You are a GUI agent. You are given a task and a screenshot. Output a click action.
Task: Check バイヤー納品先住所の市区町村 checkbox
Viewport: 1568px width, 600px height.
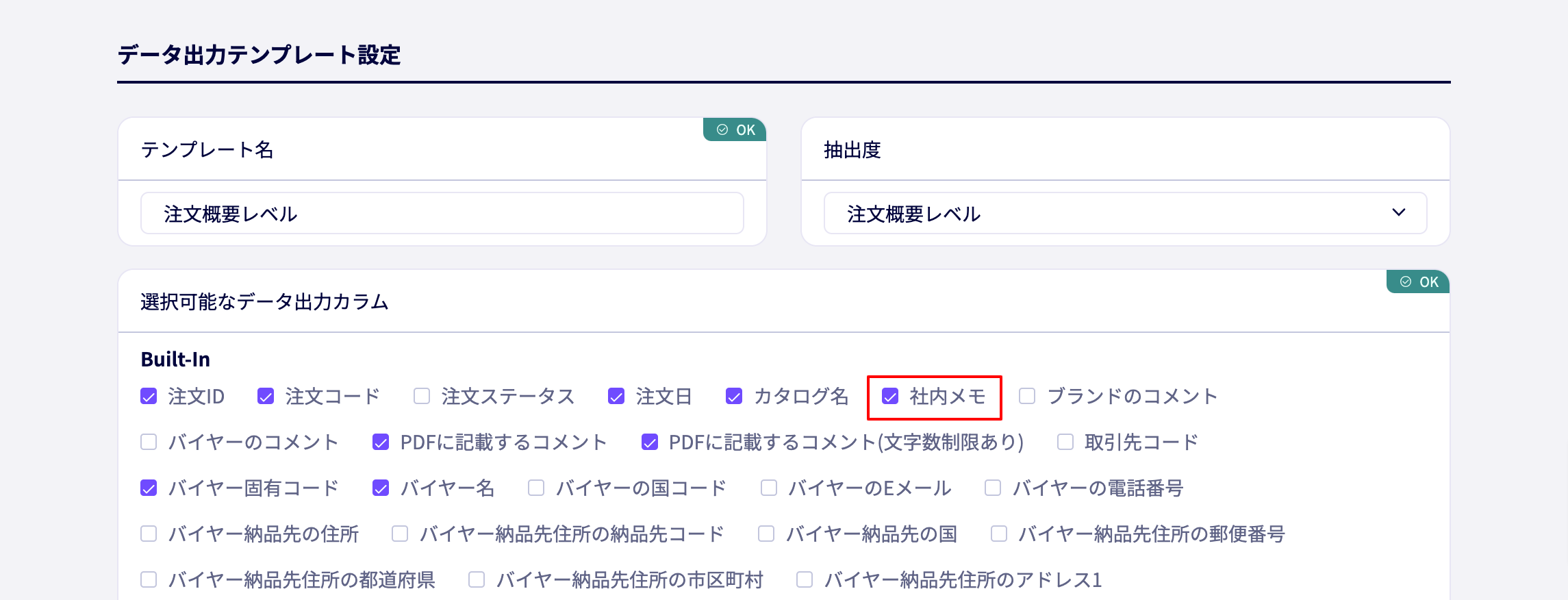click(477, 580)
